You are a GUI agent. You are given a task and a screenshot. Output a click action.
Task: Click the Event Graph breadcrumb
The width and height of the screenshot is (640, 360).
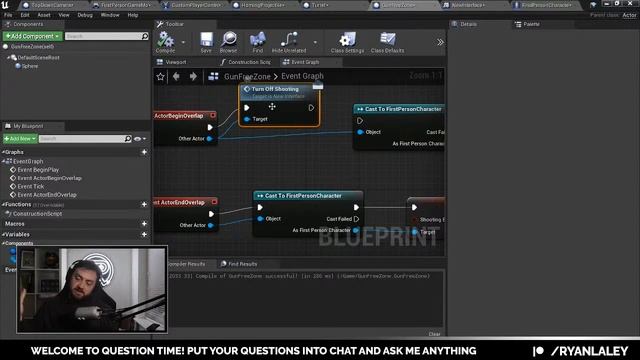(302, 76)
